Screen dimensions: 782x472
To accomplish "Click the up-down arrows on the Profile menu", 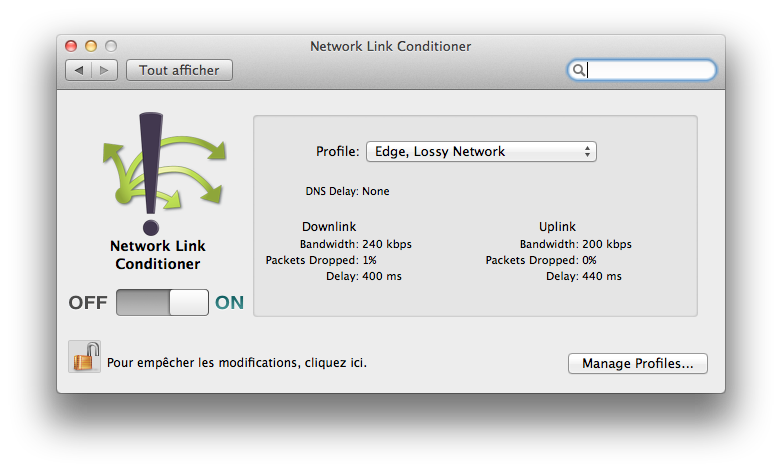I will click(x=588, y=152).
